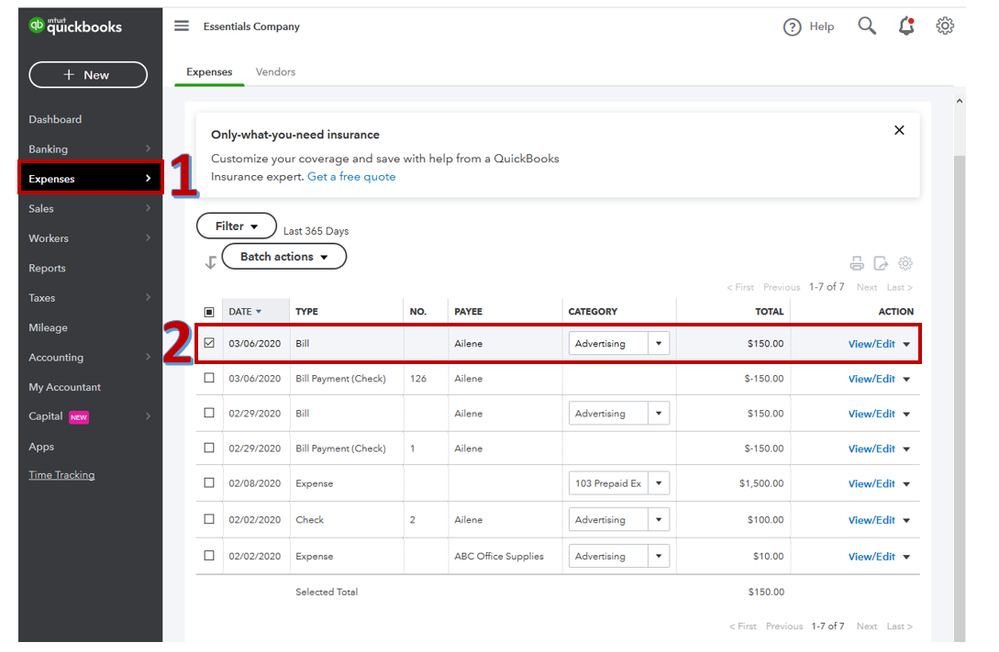Open Sales in the sidebar
Viewport: 999px width, 652px height.
coord(90,208)
